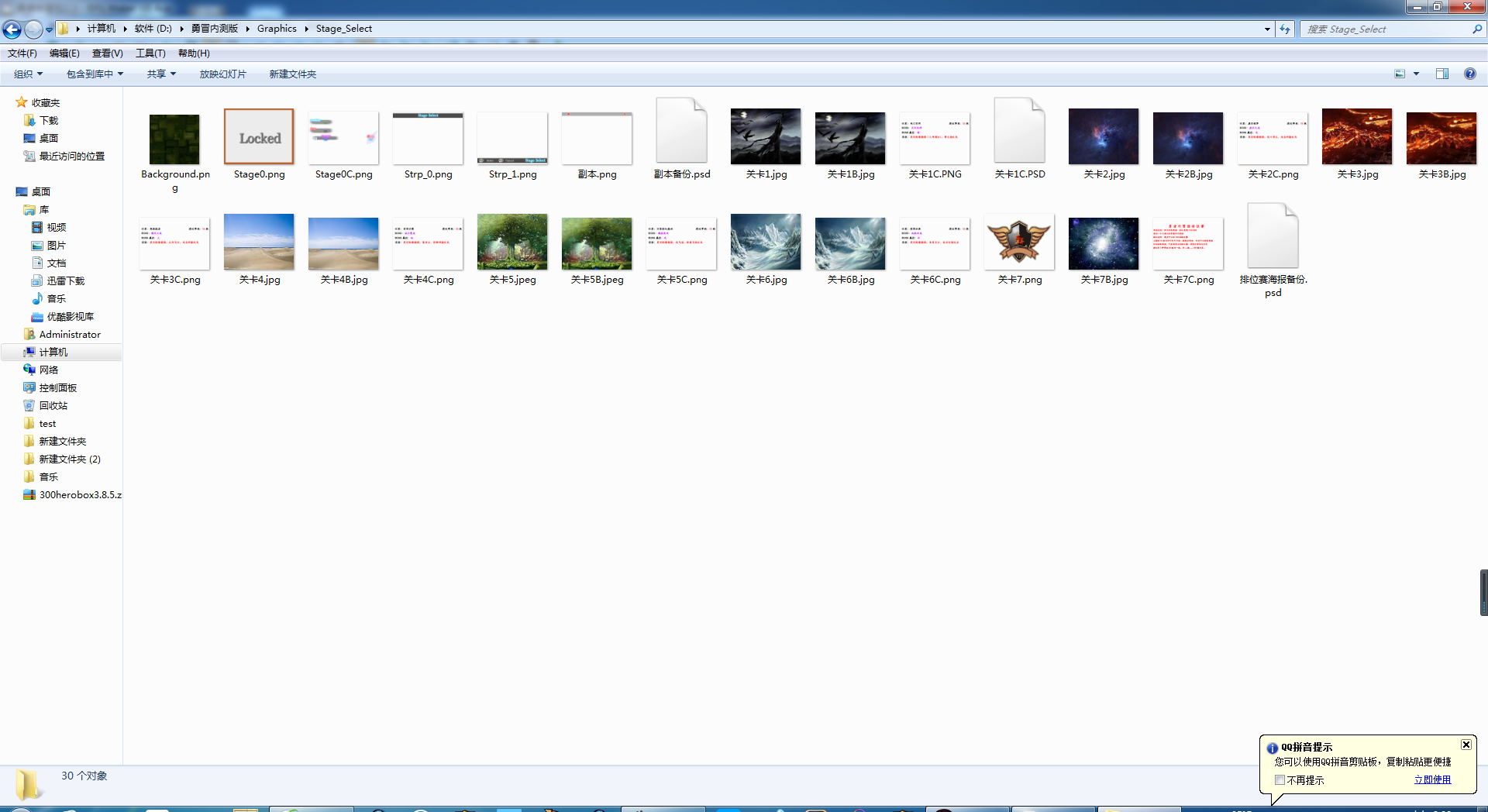Click the 计算机 breadcrumb segment
The width and height of the screenshot is (1488, 812).
pos(101,29)
